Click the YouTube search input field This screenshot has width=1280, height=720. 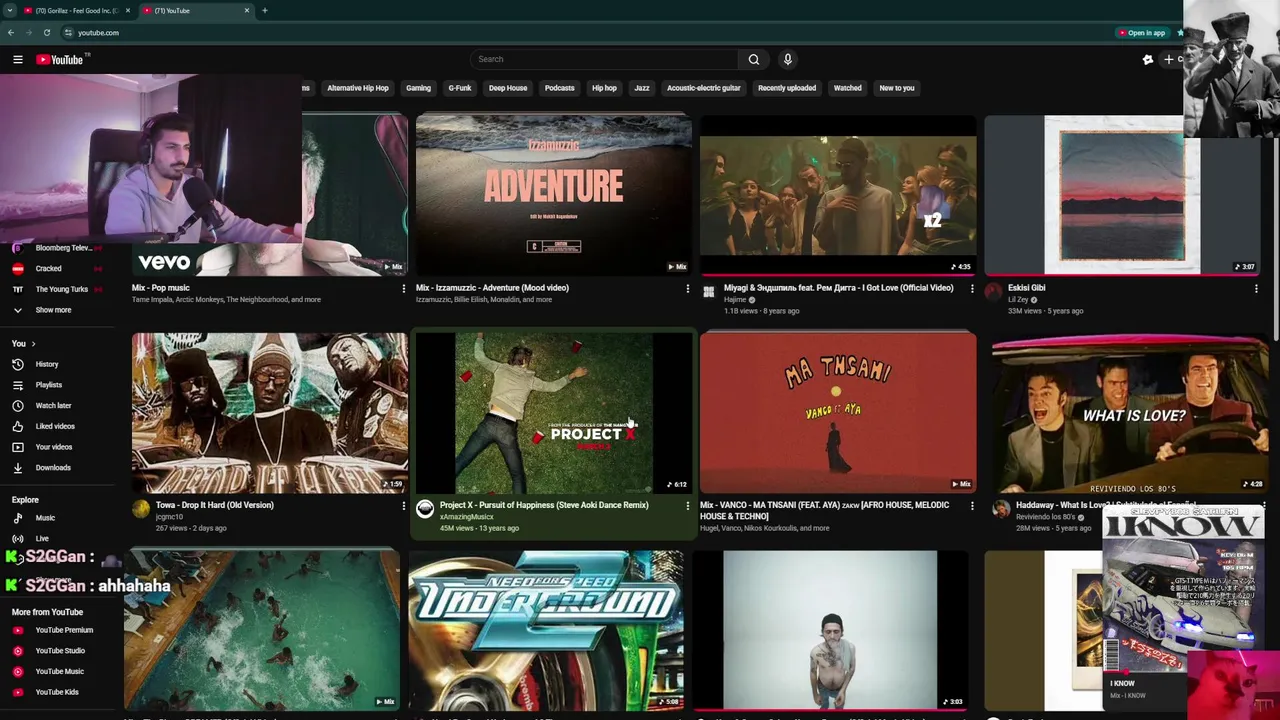pyautogui.click(x=605, y=59)
